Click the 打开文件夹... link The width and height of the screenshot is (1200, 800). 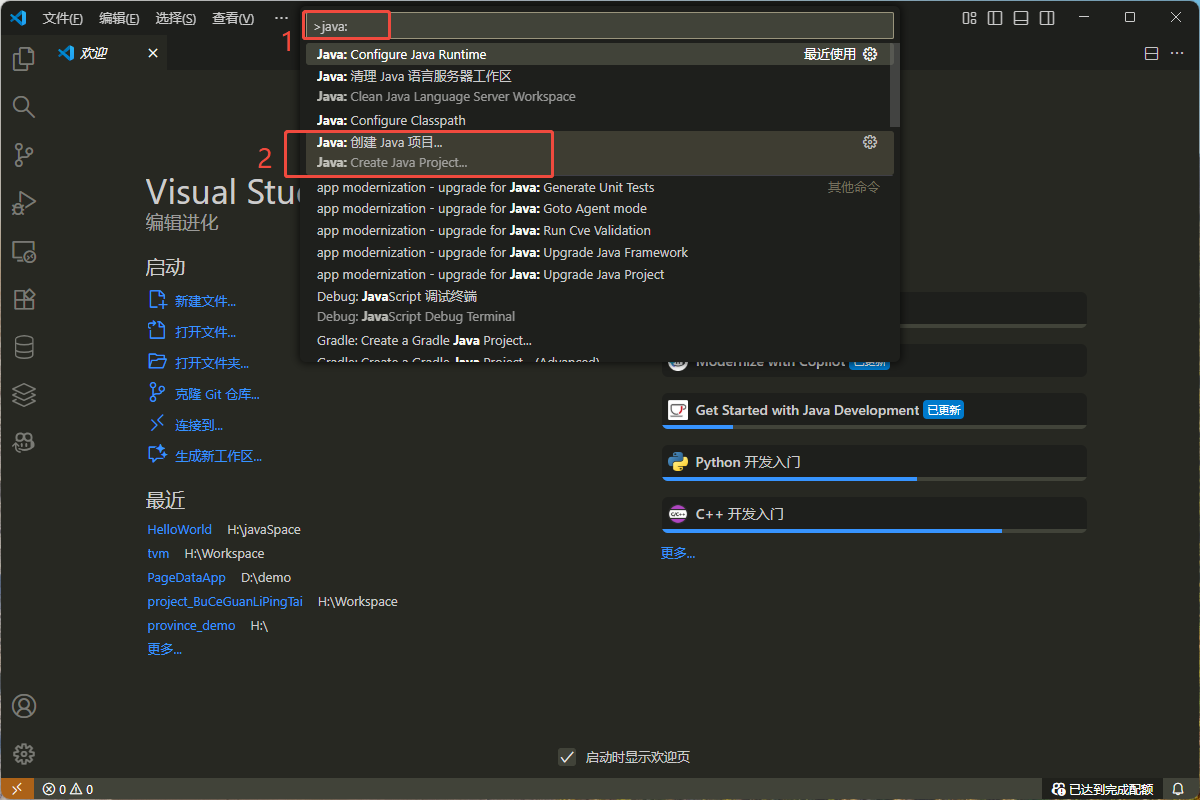(x=211, y=363)
